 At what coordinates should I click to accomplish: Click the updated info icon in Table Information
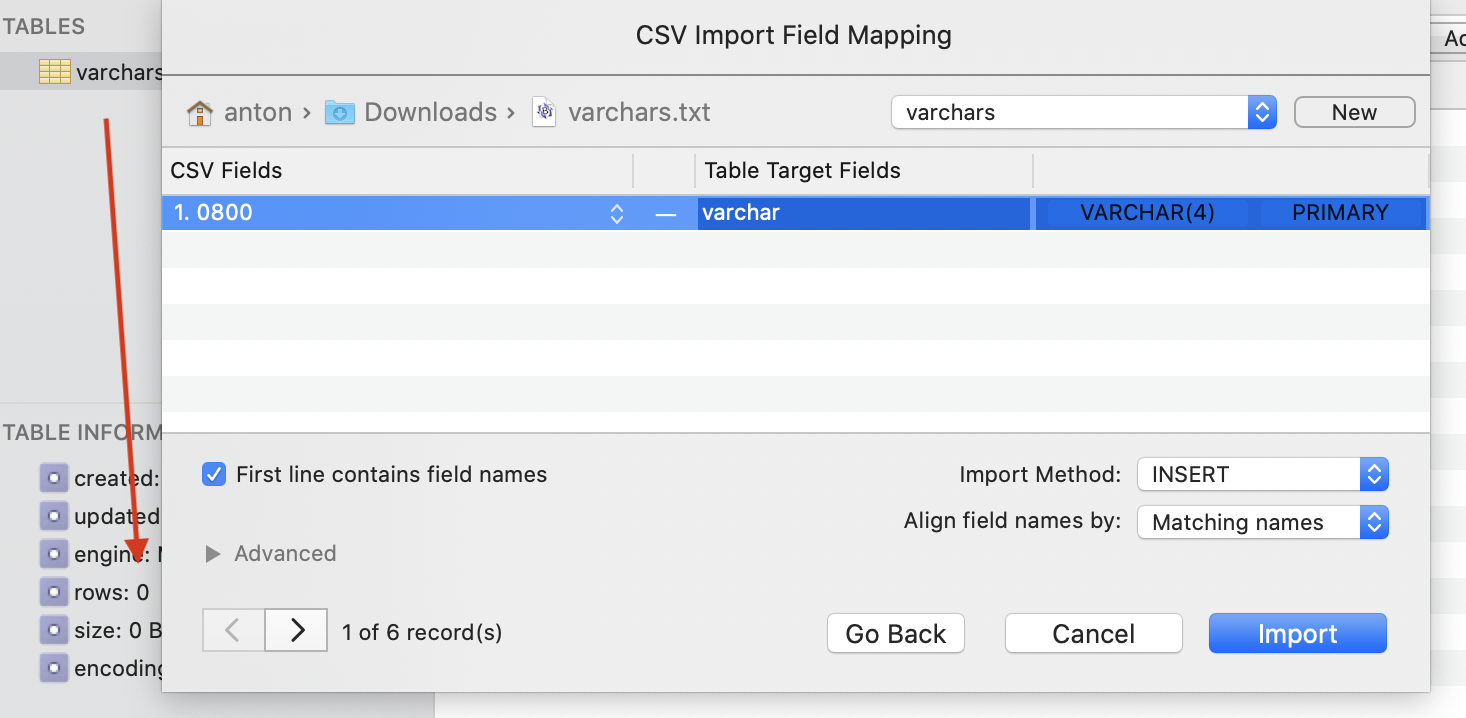(x=53, y=516)
